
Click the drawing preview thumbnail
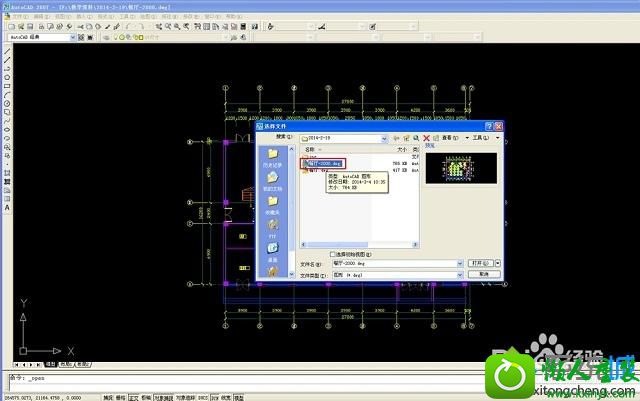[461, 168]
